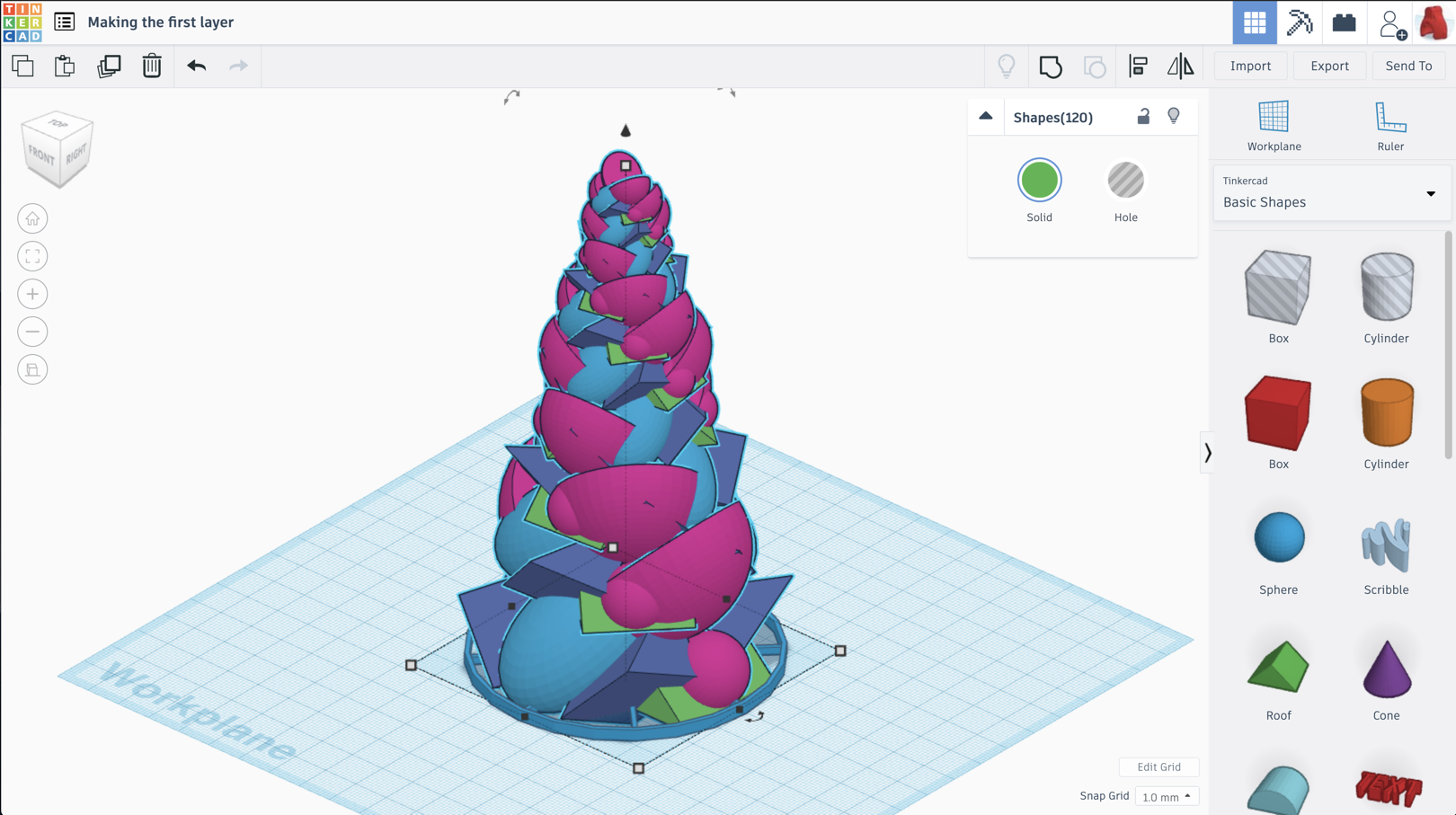Open the Bricks mode
The image size is (1456, 815).
[x=1345, y=22]
